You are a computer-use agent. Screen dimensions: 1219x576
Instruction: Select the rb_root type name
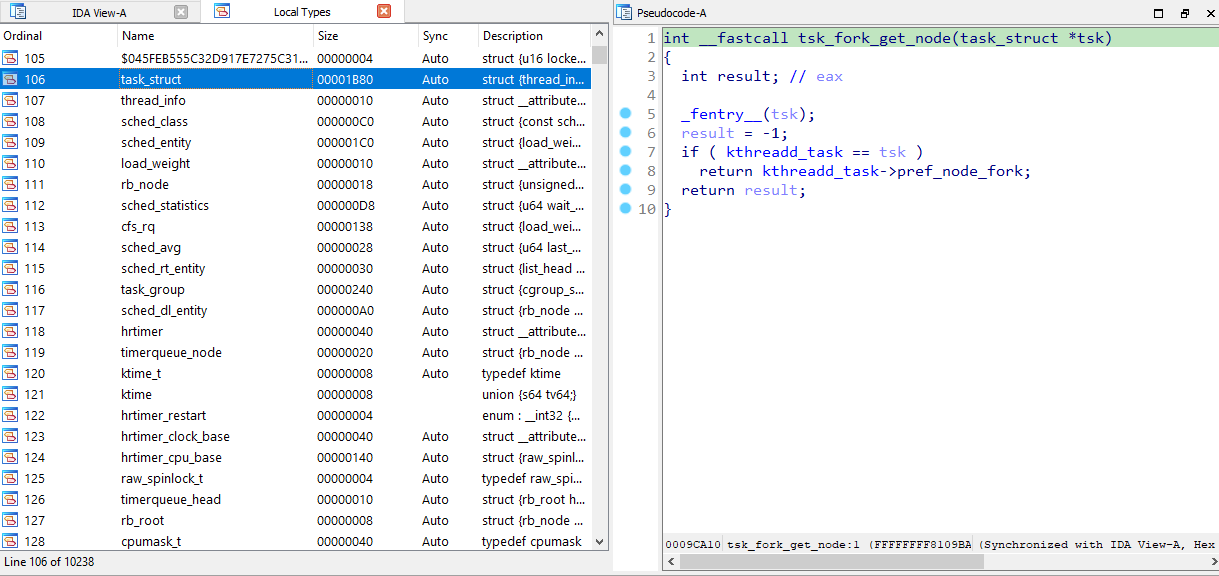pos(143,520)
